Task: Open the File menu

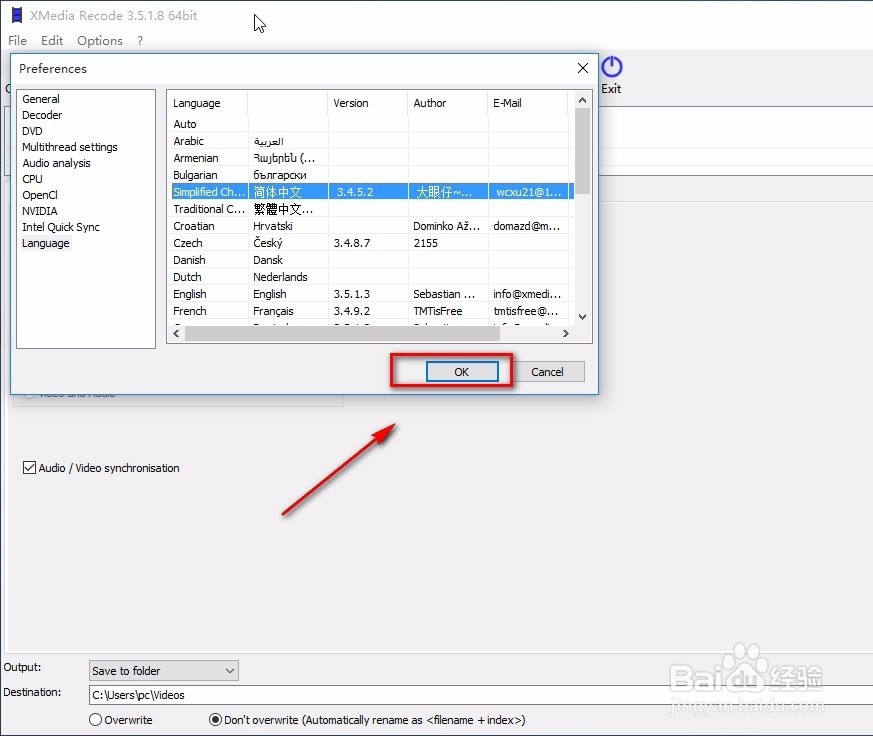Action: pyautogui.click(x=17, y=41)
